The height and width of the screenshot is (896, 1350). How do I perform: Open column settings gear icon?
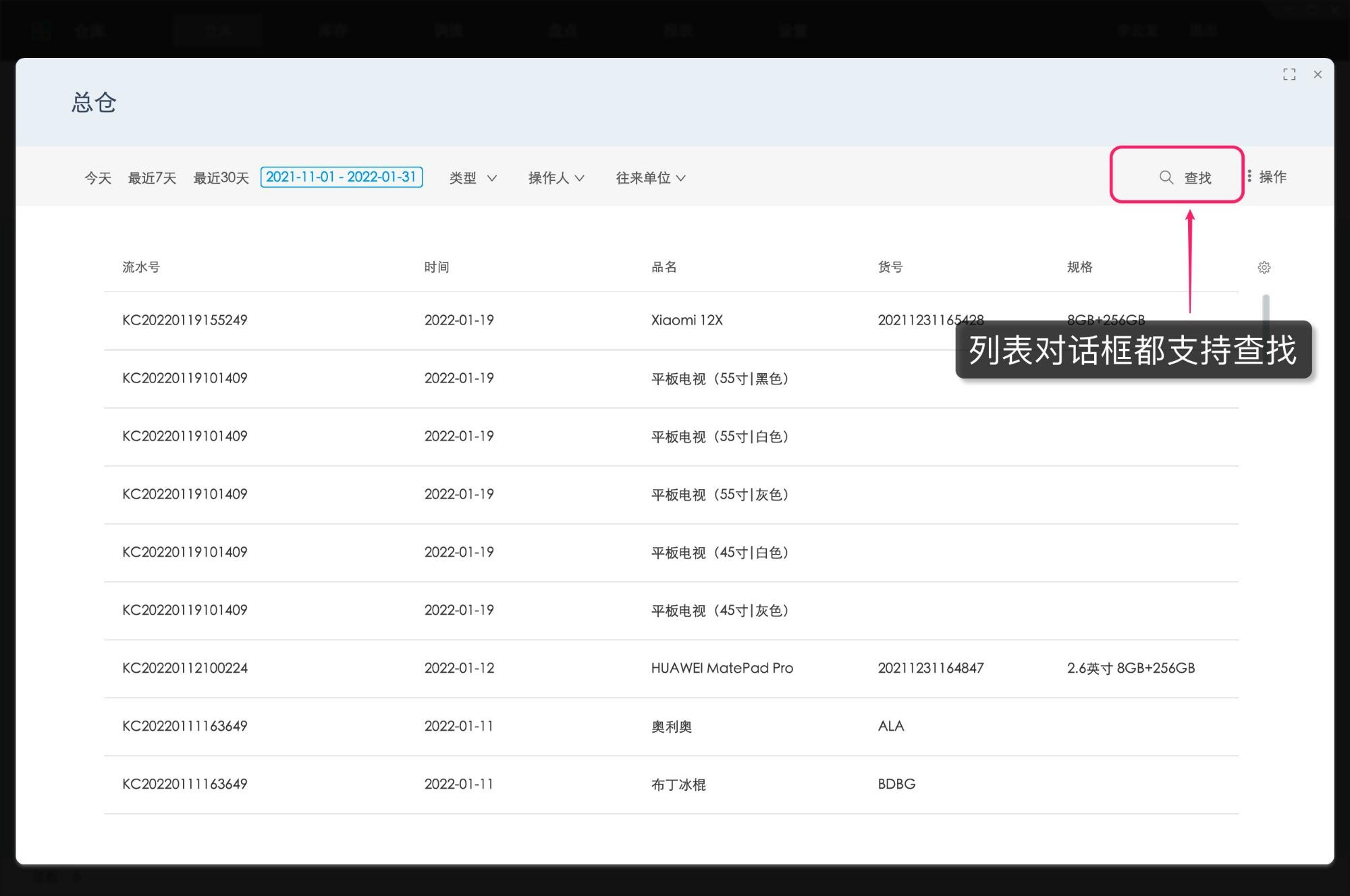click(x=1264, y=268)
